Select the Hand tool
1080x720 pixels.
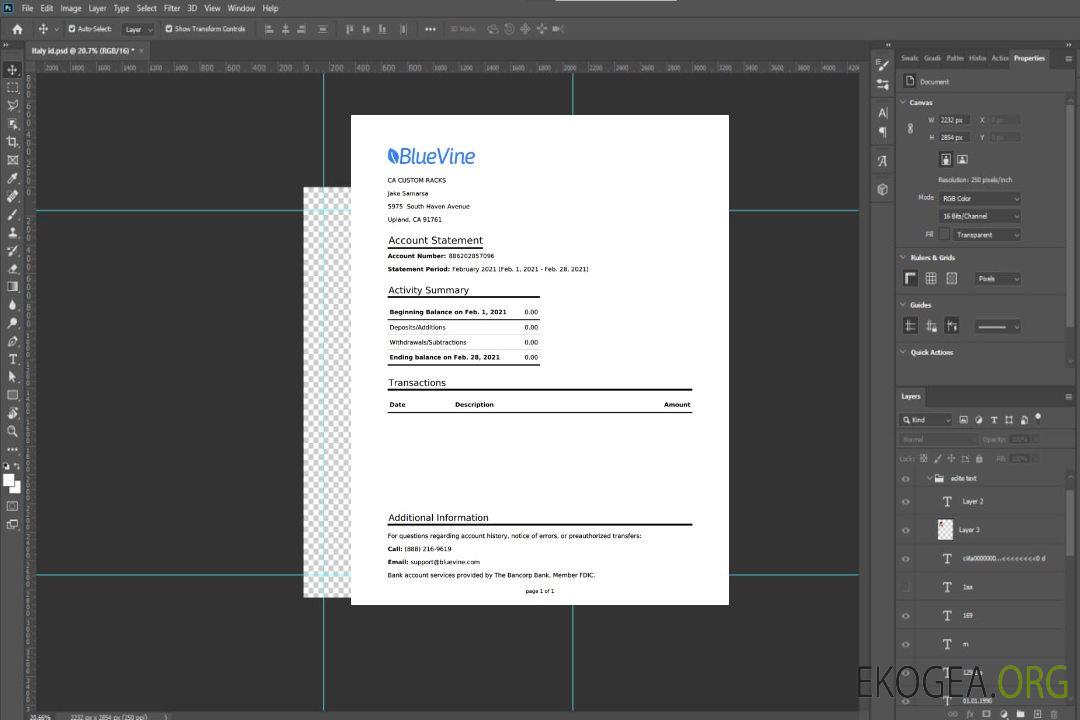coord(12,413)
